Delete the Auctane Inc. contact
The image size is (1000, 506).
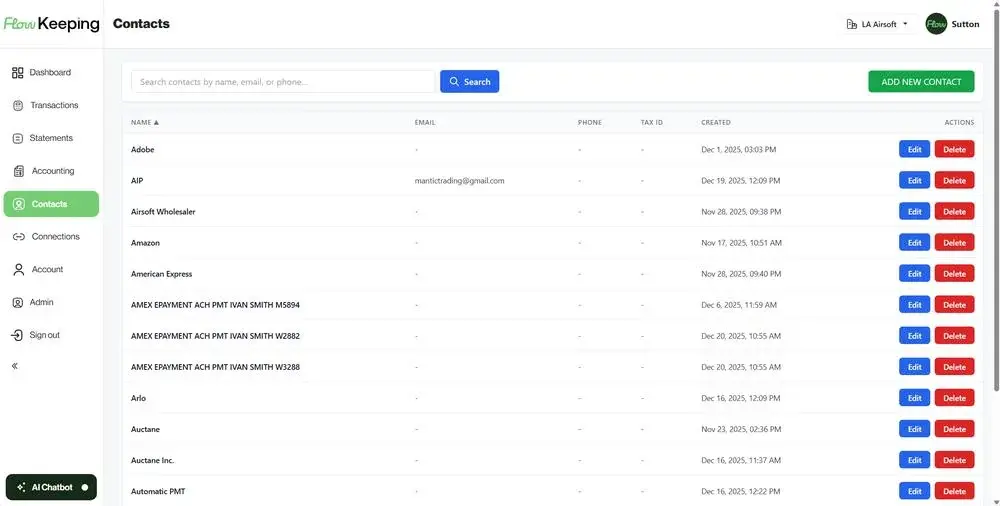(954, 460)
